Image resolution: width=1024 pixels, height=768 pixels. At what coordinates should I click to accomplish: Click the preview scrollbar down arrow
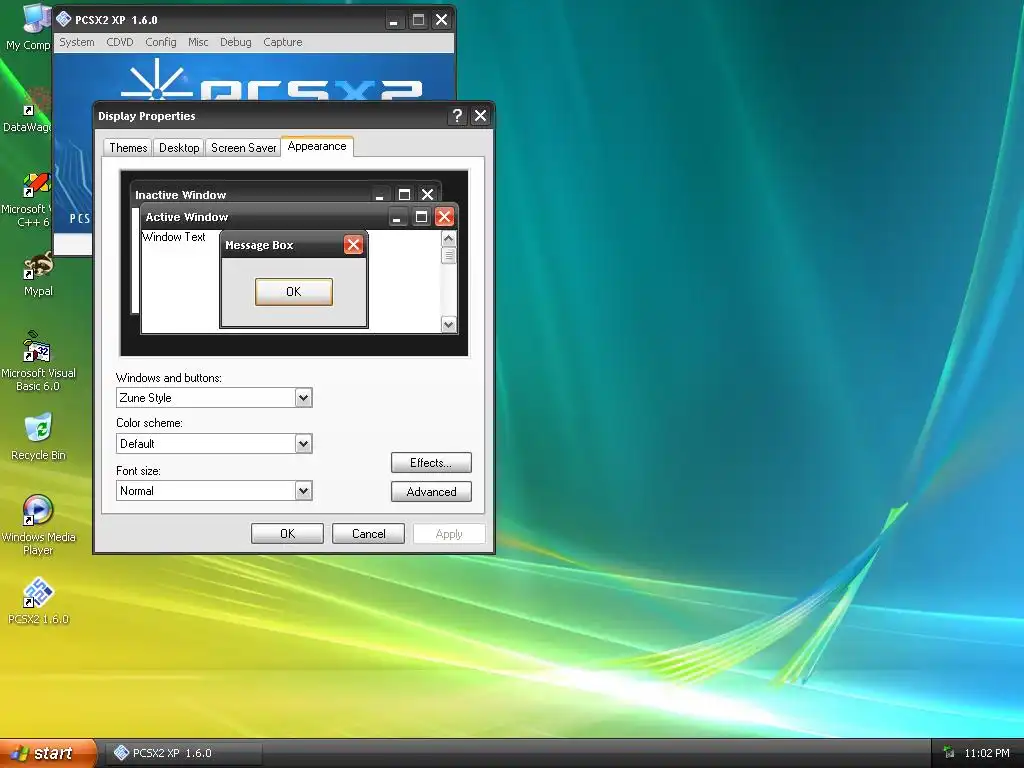[x=449, y=325]
